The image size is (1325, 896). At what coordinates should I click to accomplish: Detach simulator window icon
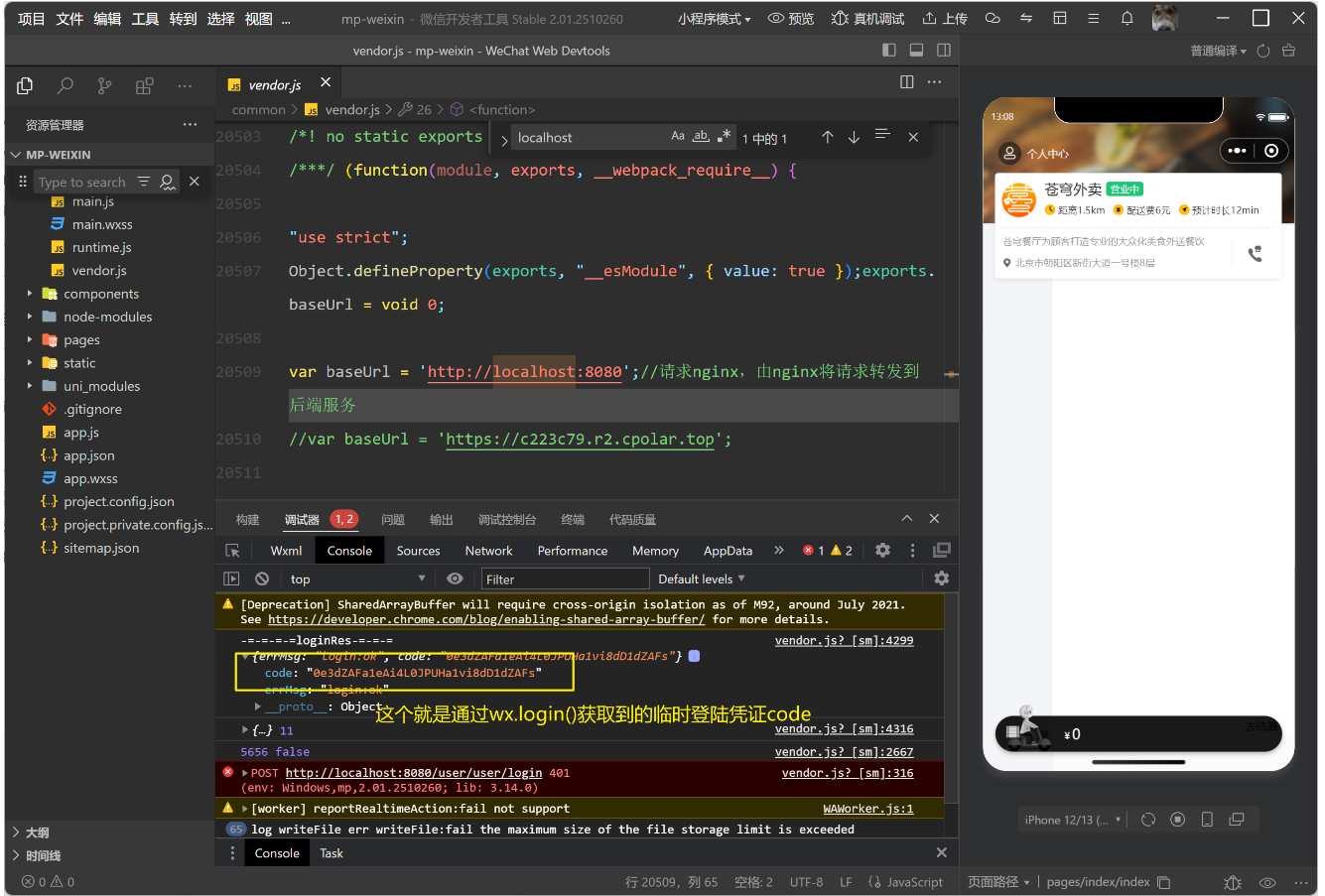pyautogui.click(x=1237, y=820)
